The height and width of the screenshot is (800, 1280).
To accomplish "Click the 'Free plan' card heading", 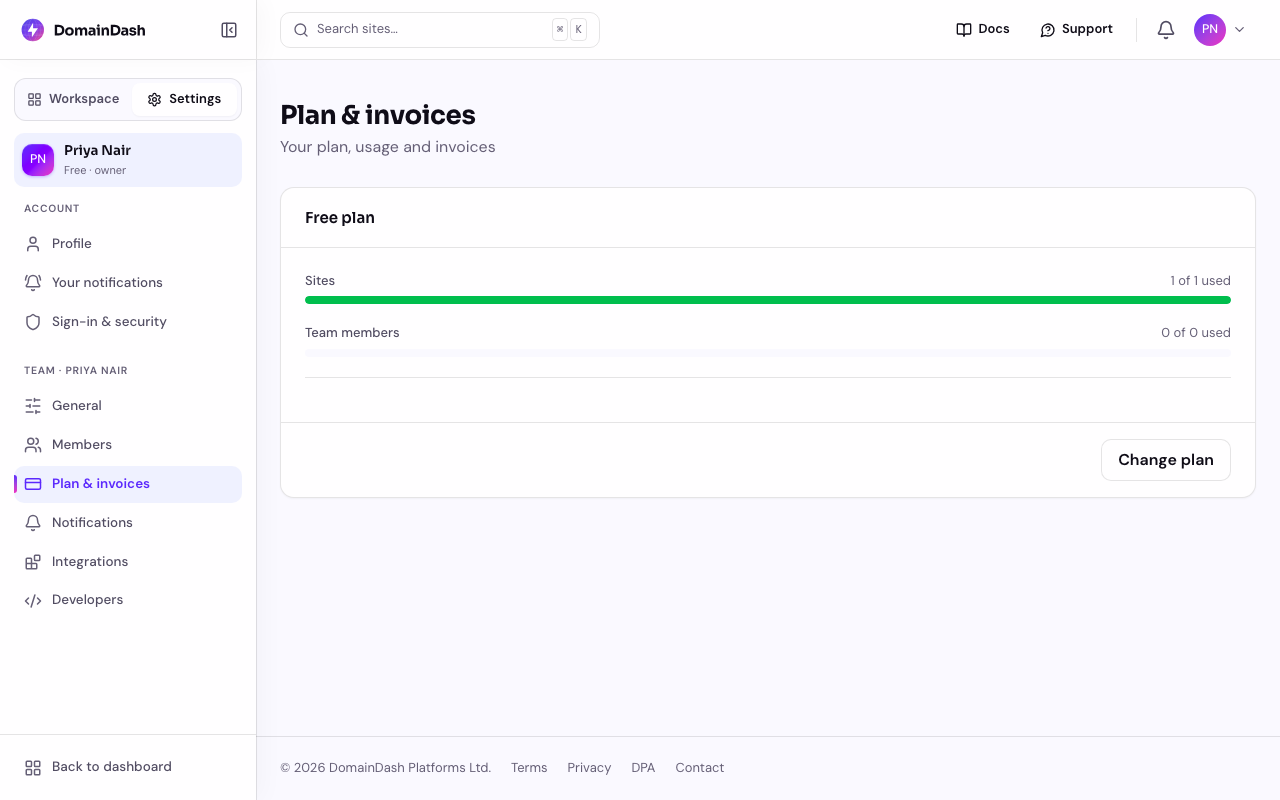I will [x=340, y=218].
